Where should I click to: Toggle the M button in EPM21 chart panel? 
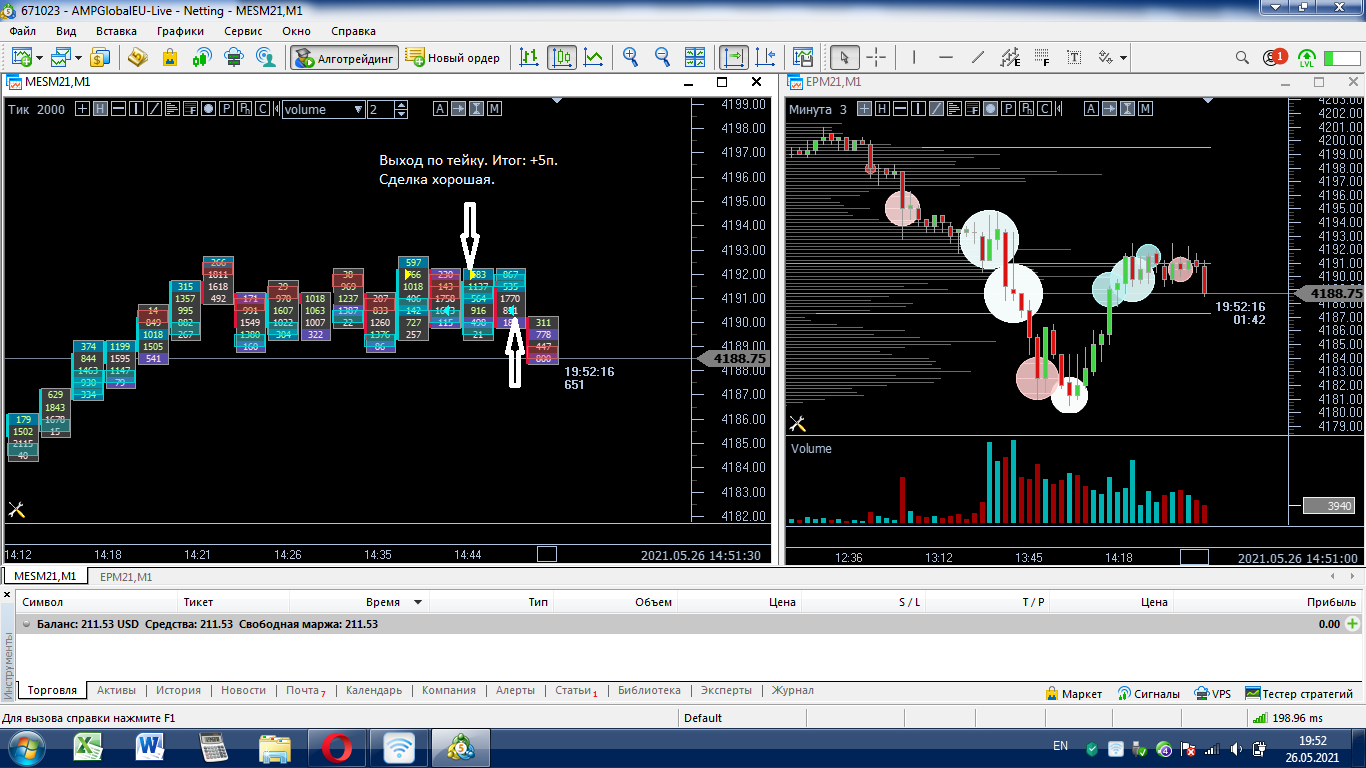coord(1146,109)
